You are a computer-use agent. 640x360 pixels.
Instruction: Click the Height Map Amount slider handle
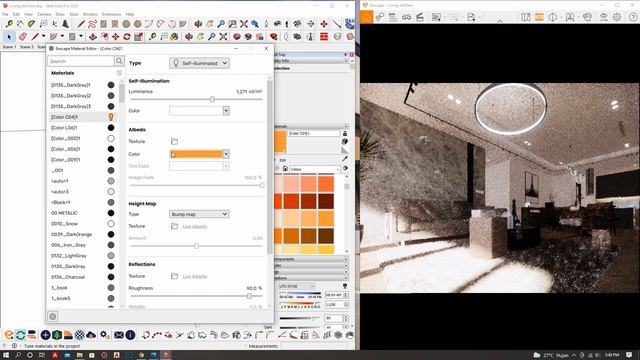(x=196, y=246)
